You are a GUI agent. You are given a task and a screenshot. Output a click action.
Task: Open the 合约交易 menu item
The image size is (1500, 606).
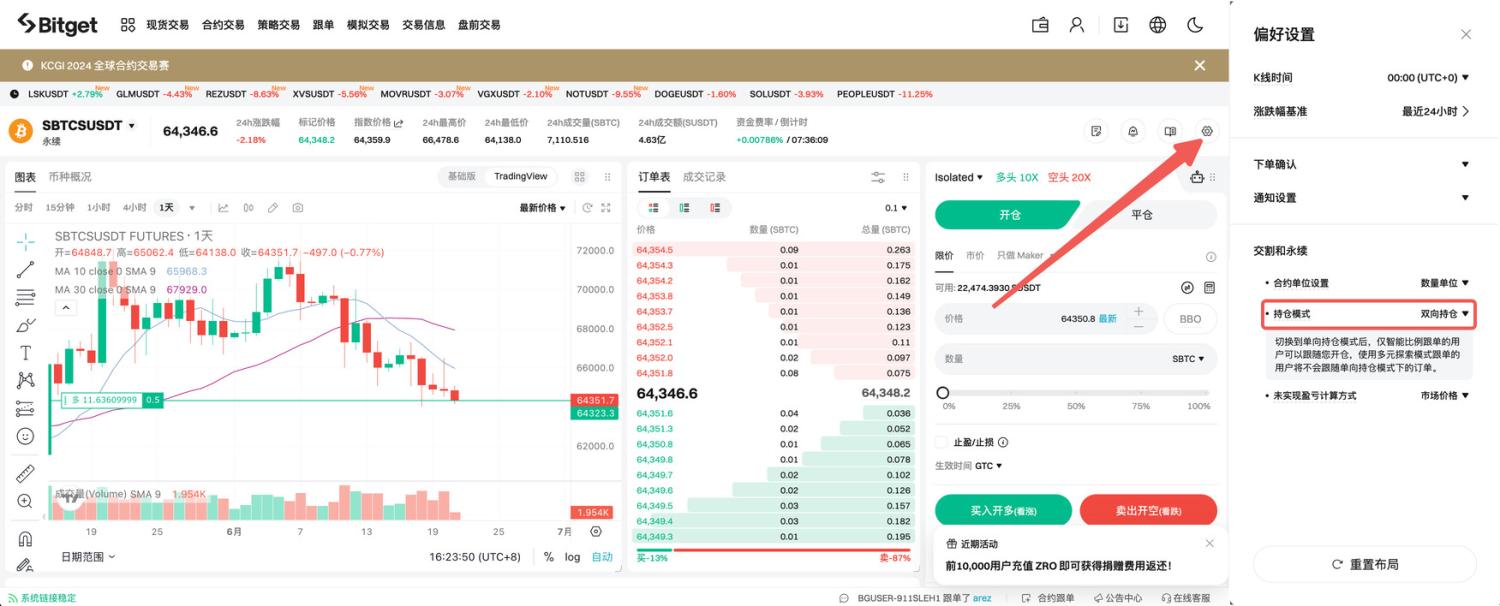click(x=222, y=24)
